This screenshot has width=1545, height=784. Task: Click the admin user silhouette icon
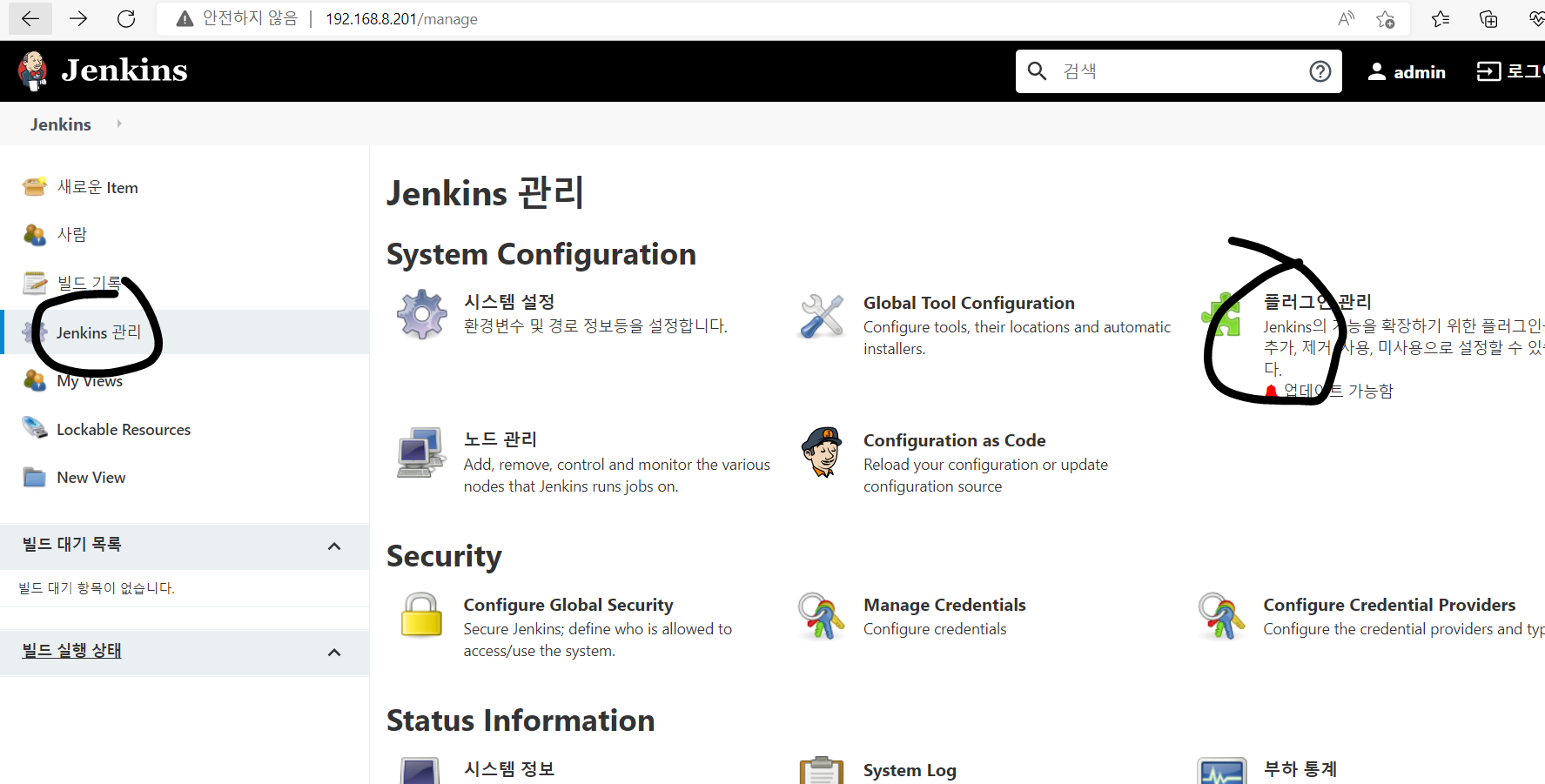1377,71
